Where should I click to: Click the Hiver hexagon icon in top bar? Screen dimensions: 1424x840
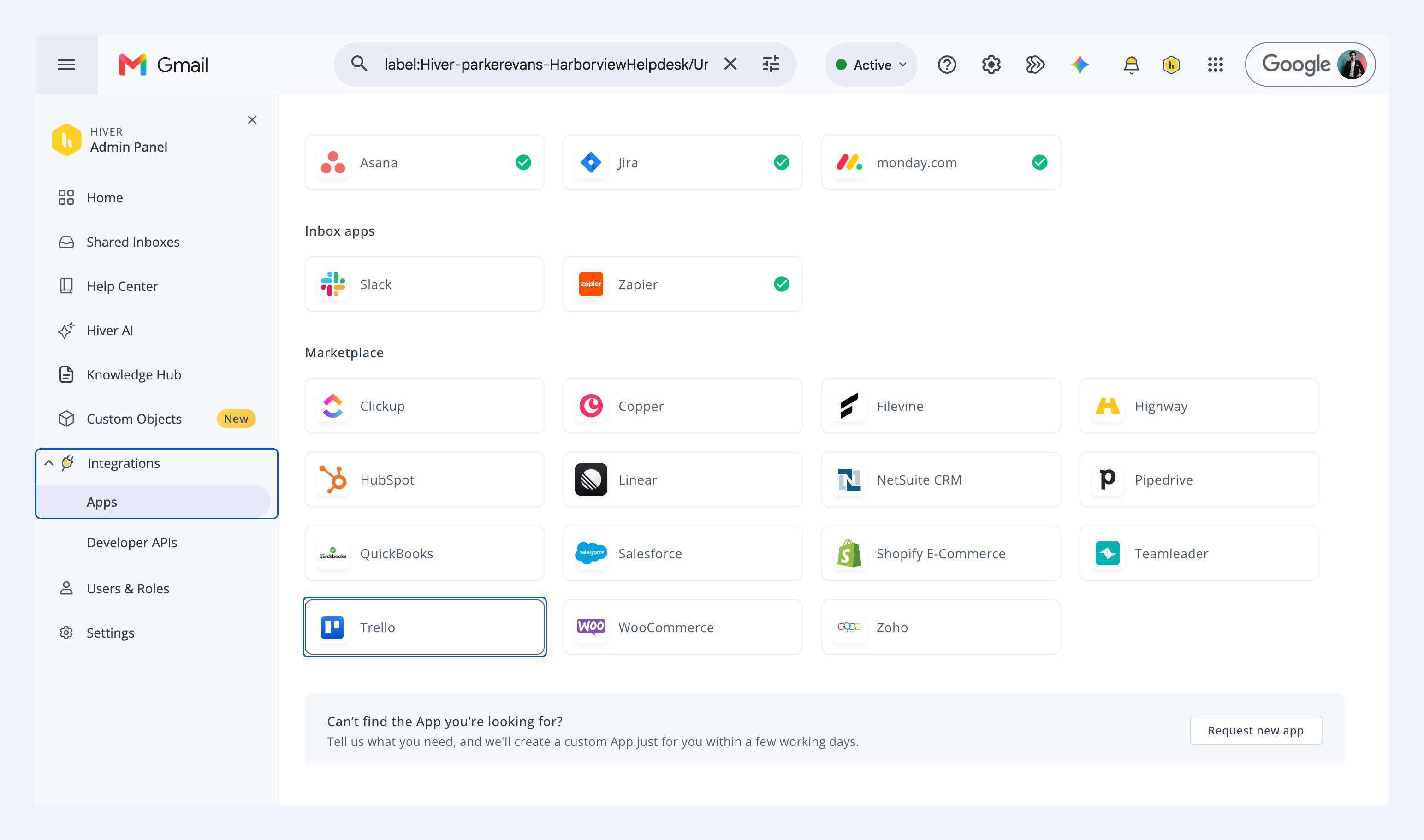point(1171,65)
